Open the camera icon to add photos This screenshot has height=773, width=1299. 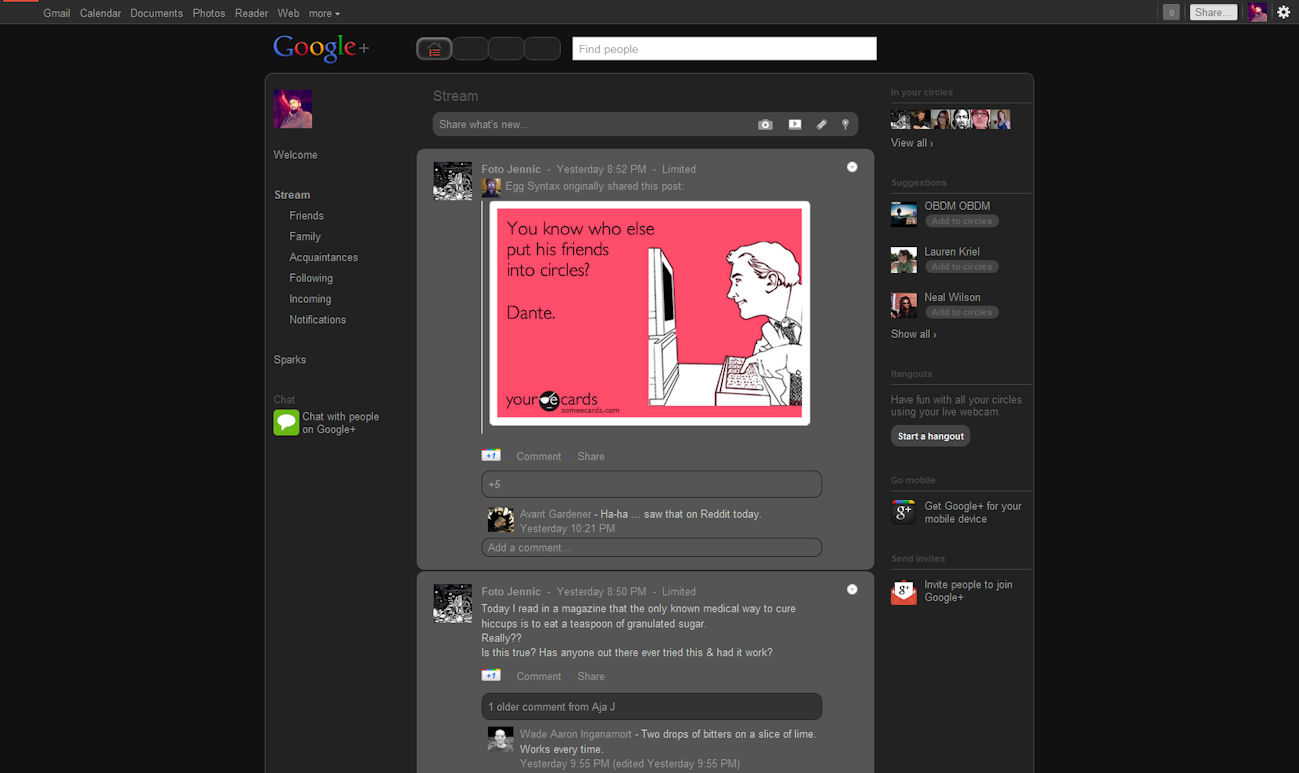(x=765, y=124)
